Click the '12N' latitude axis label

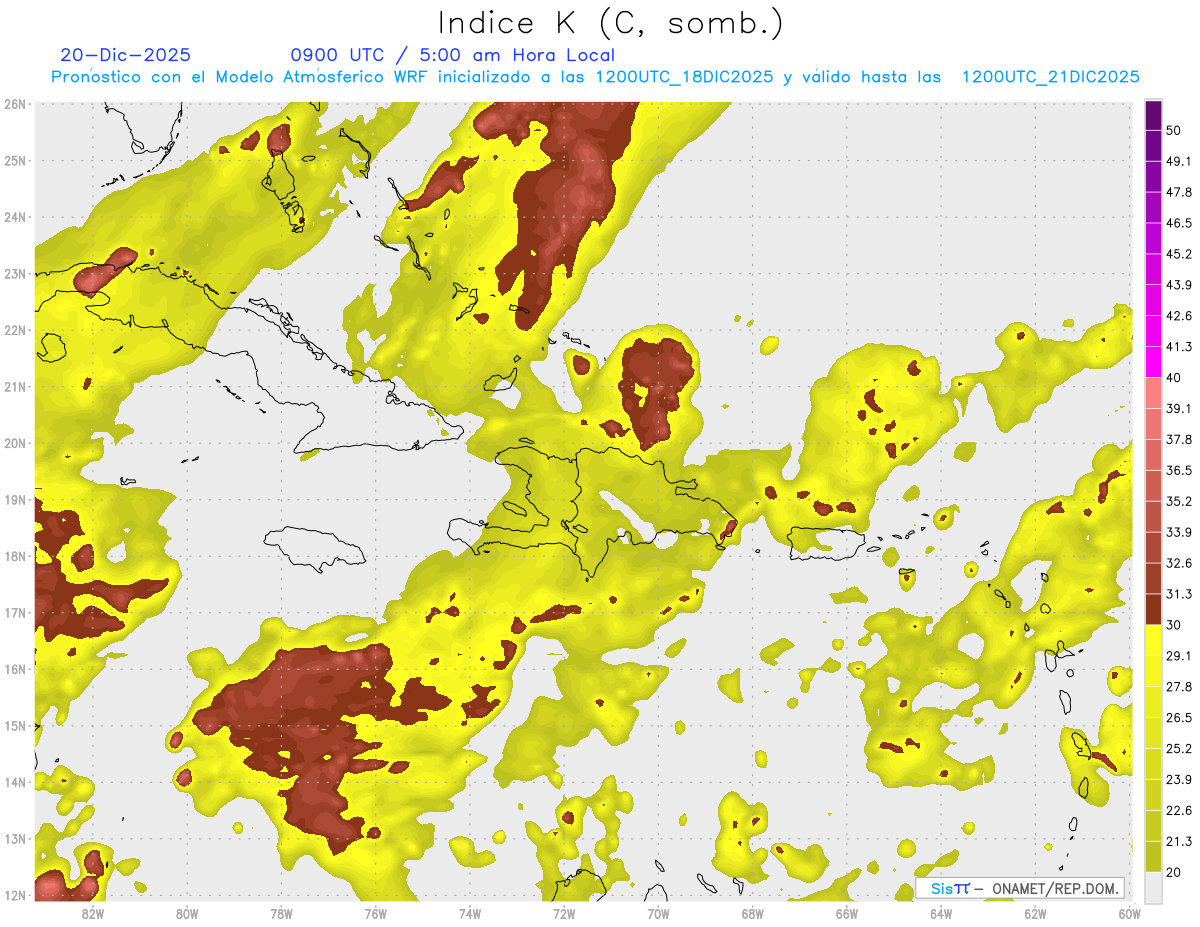coord(15,895)
